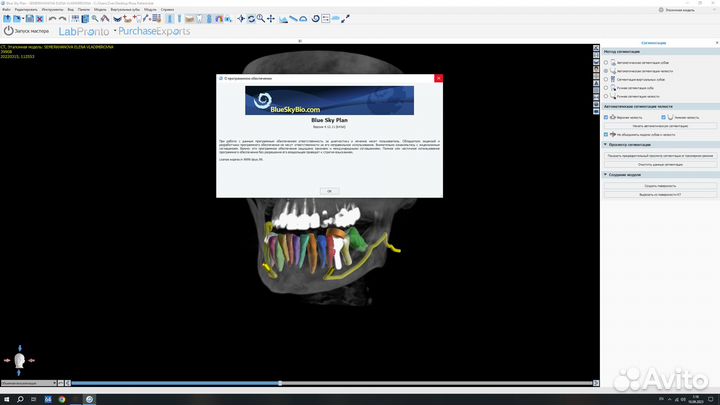
Task: Click the top crossed icon in vertical strip
Action: coord(596,48)
